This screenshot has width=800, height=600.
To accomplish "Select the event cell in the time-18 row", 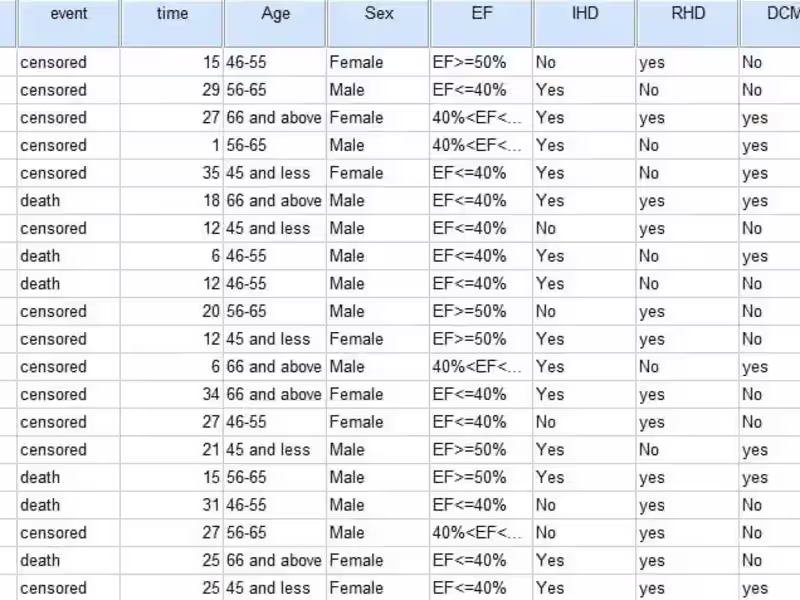I will click(x=68, y=201).
